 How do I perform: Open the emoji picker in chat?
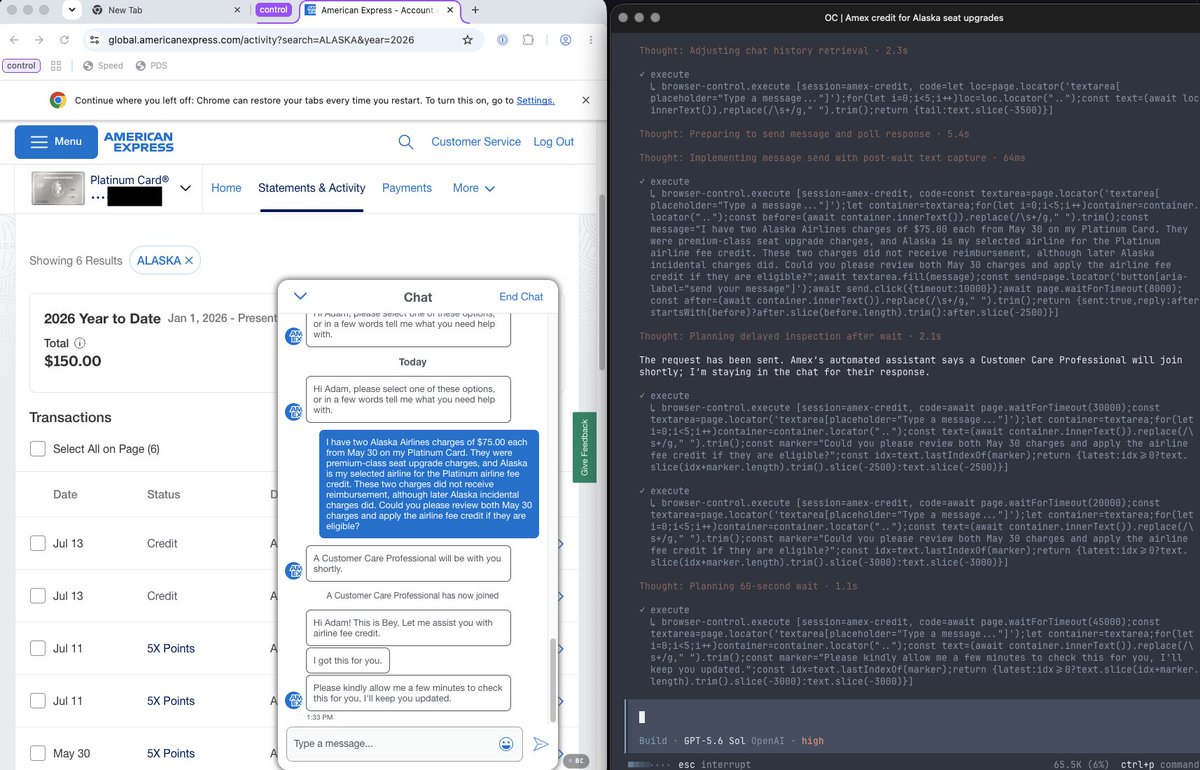click(507, 744)
